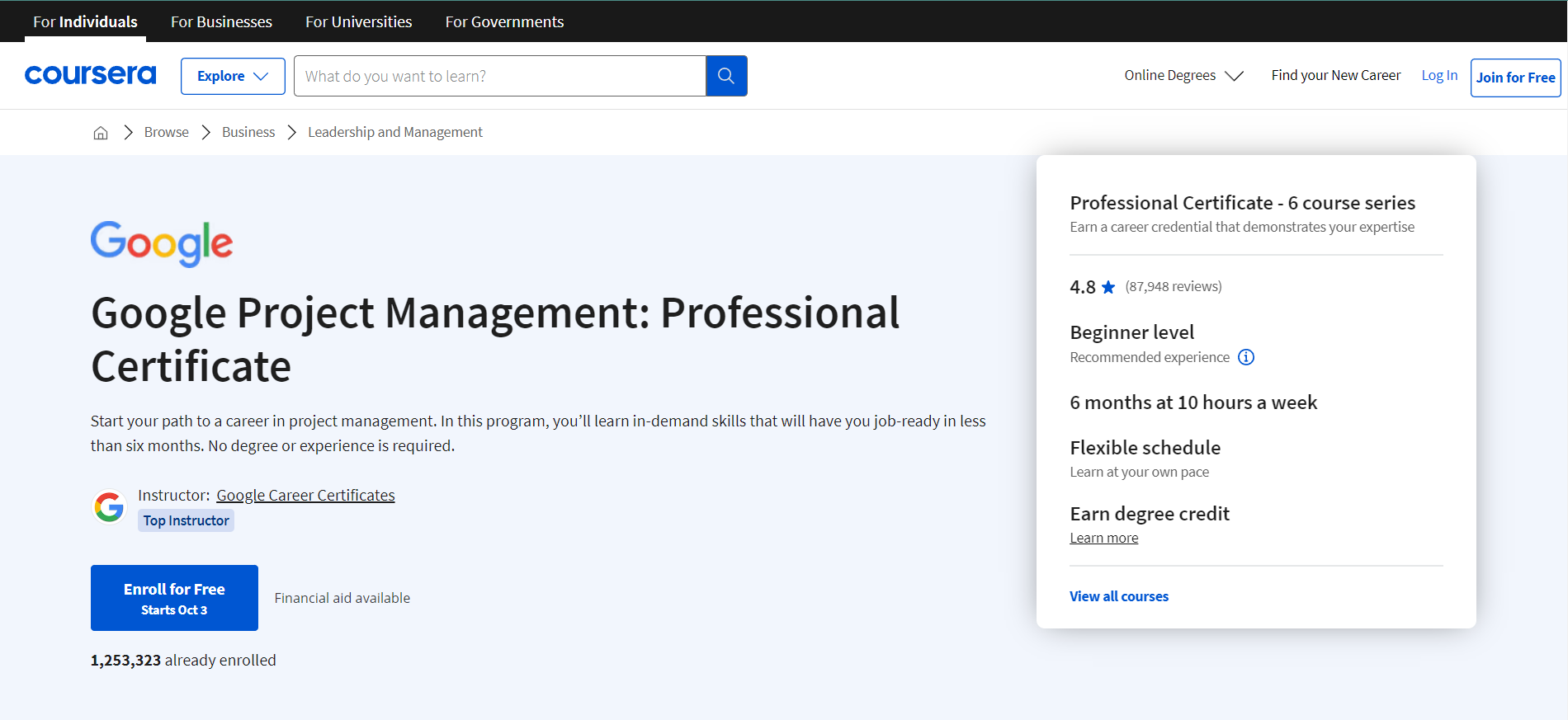This screenshot has width=1568, height=720.
Task: Go to home via breadcrumb house icon
Action: pos(101,133)
